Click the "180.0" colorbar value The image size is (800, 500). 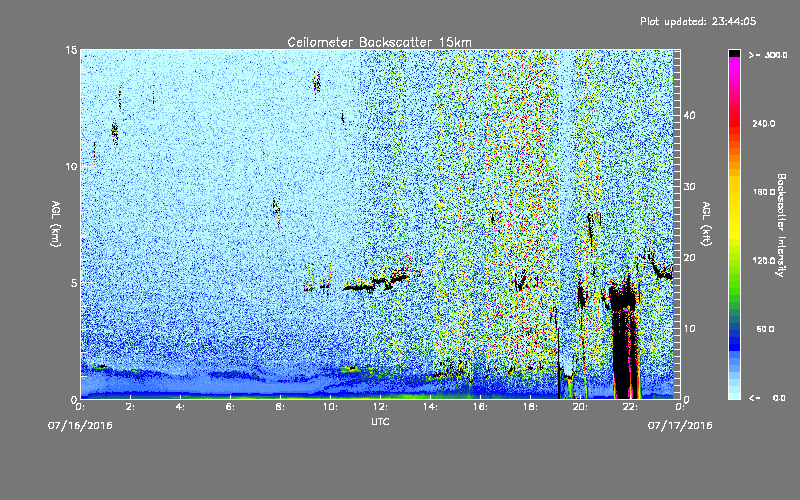(x=764, y=192)
